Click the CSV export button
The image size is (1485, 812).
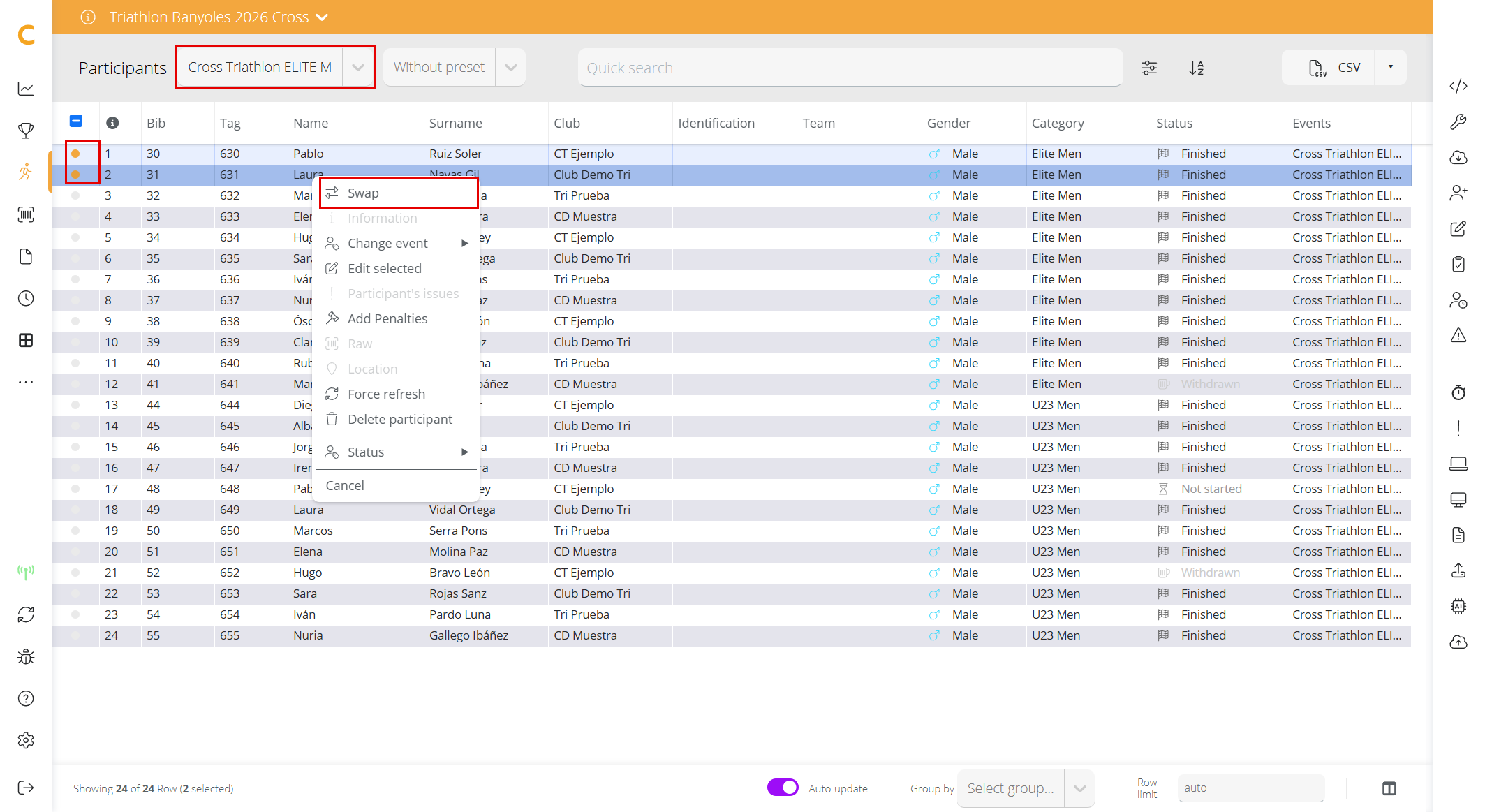(x=1329, y=67)
